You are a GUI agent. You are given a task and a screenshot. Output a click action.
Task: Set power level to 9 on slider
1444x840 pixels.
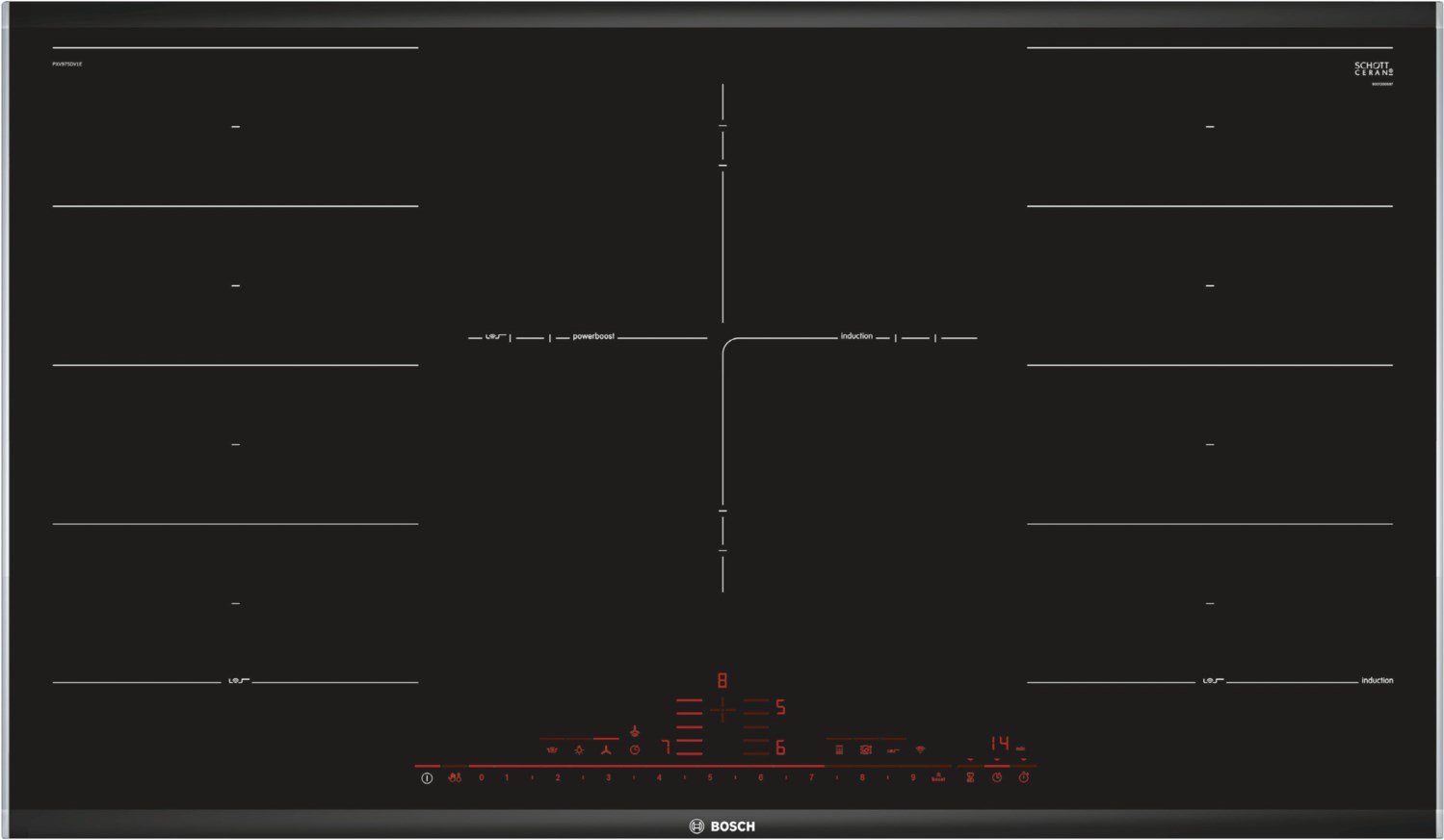[x=912, y=777]
